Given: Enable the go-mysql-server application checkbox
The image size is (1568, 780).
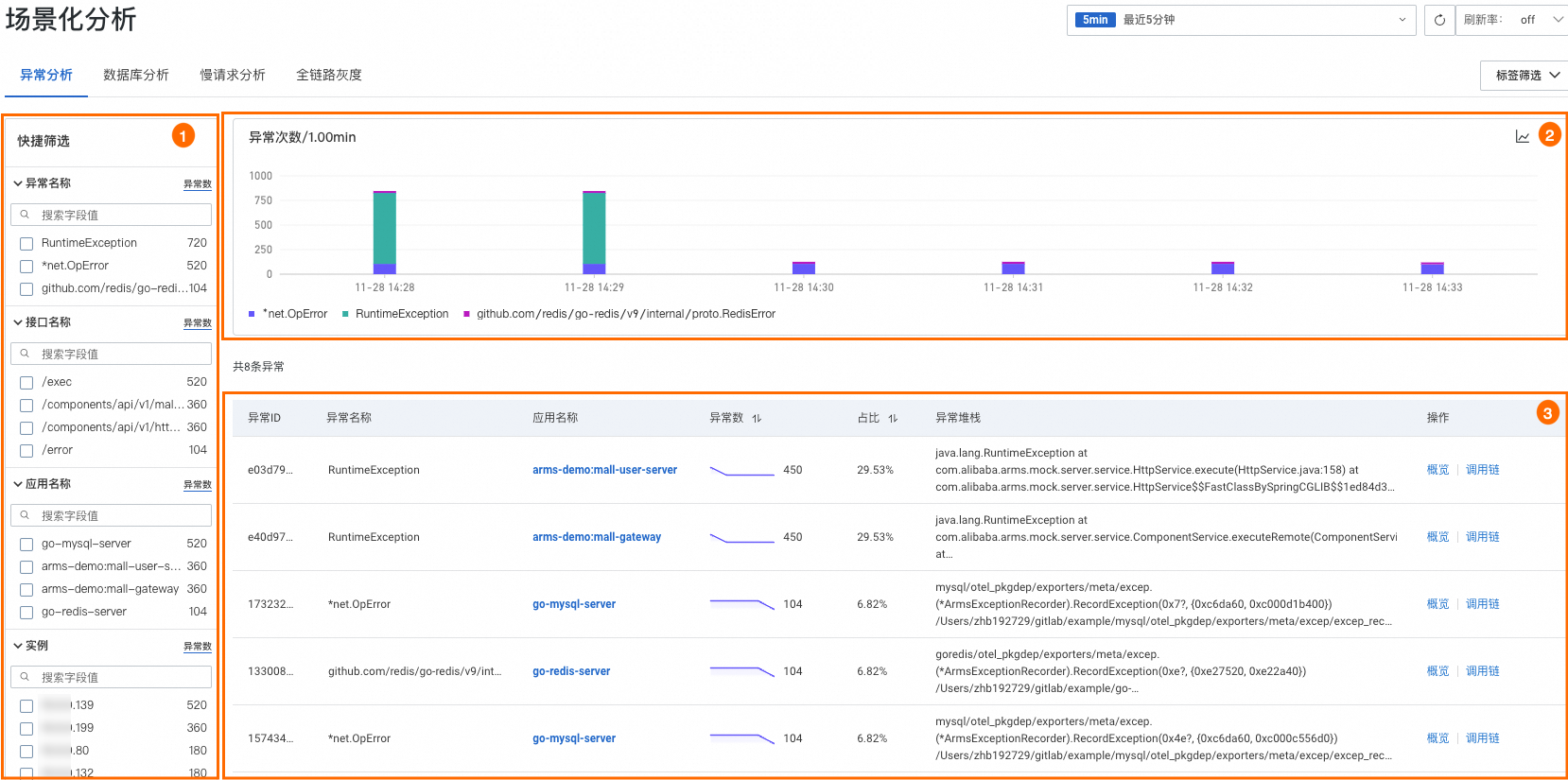Looking at the screenshot, I should point(26,545).
